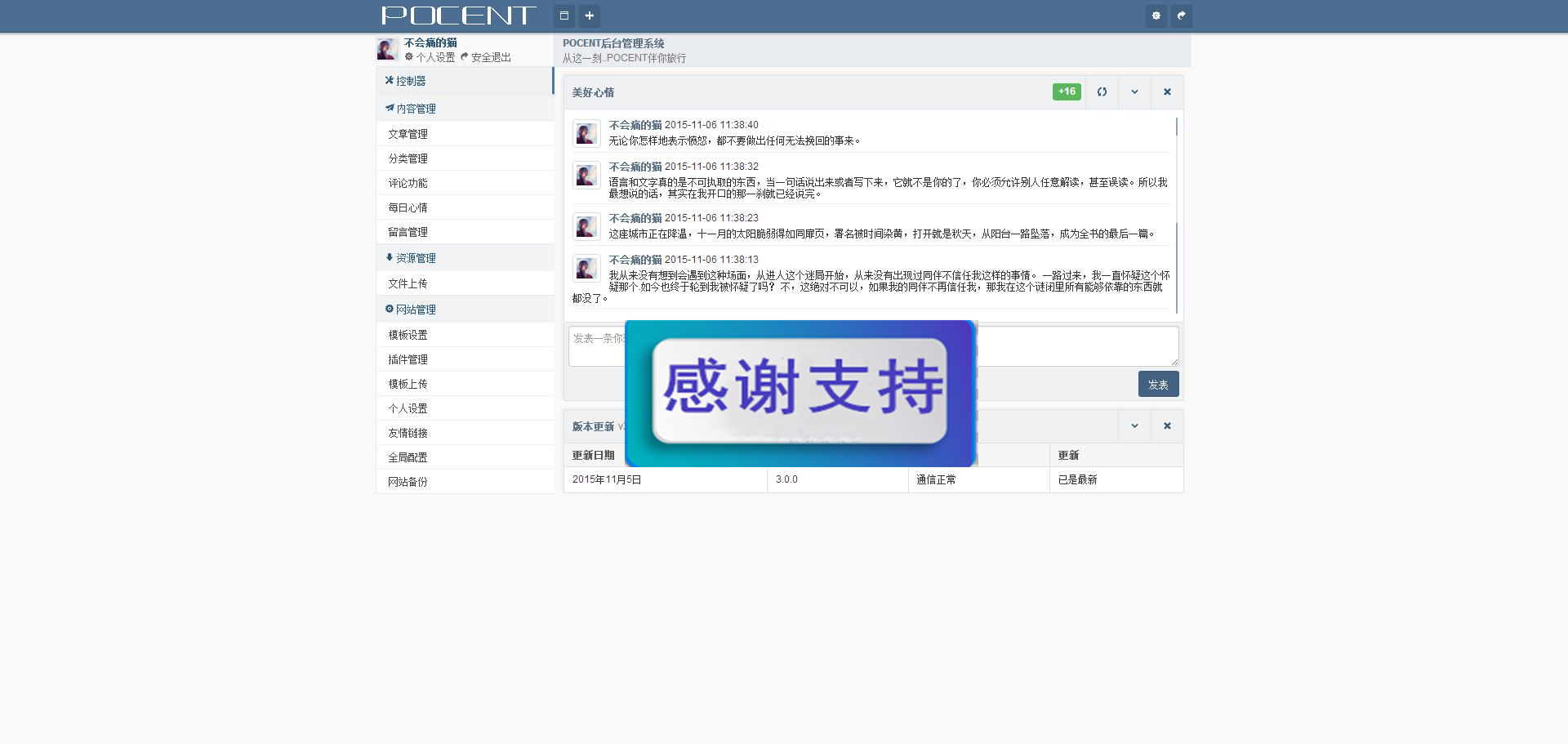Open 全局配置 in the sidebar
1568x744 pixels.
point(465,457)
